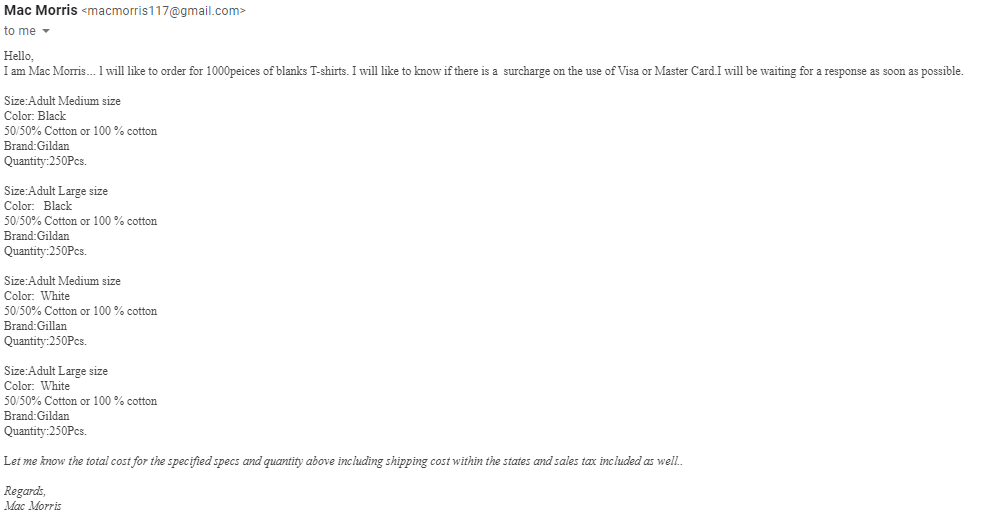
Task: Click the final 'Quantity:250Pcs.' line
Action: point(45,431)
